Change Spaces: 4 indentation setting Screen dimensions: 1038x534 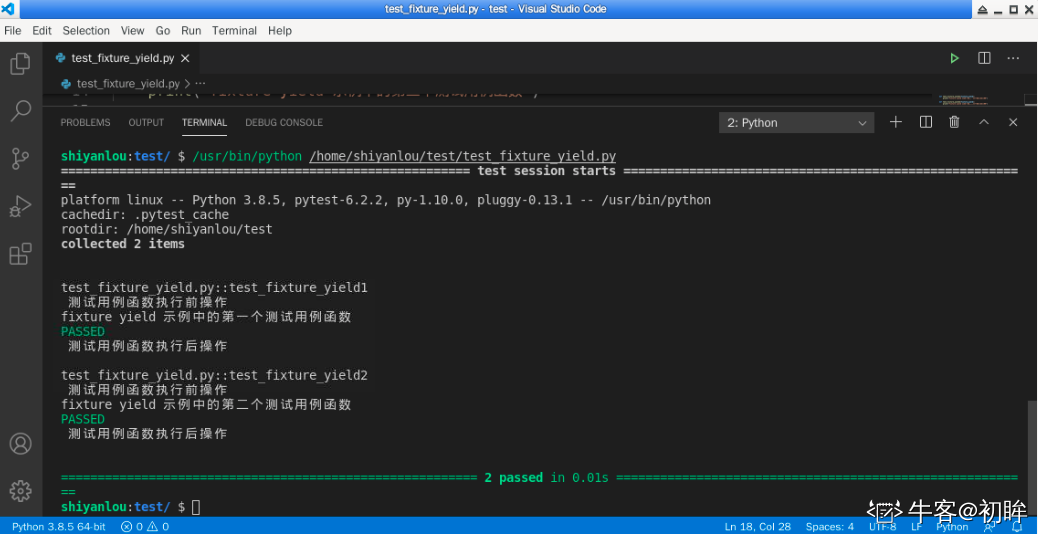coord(829,527)
